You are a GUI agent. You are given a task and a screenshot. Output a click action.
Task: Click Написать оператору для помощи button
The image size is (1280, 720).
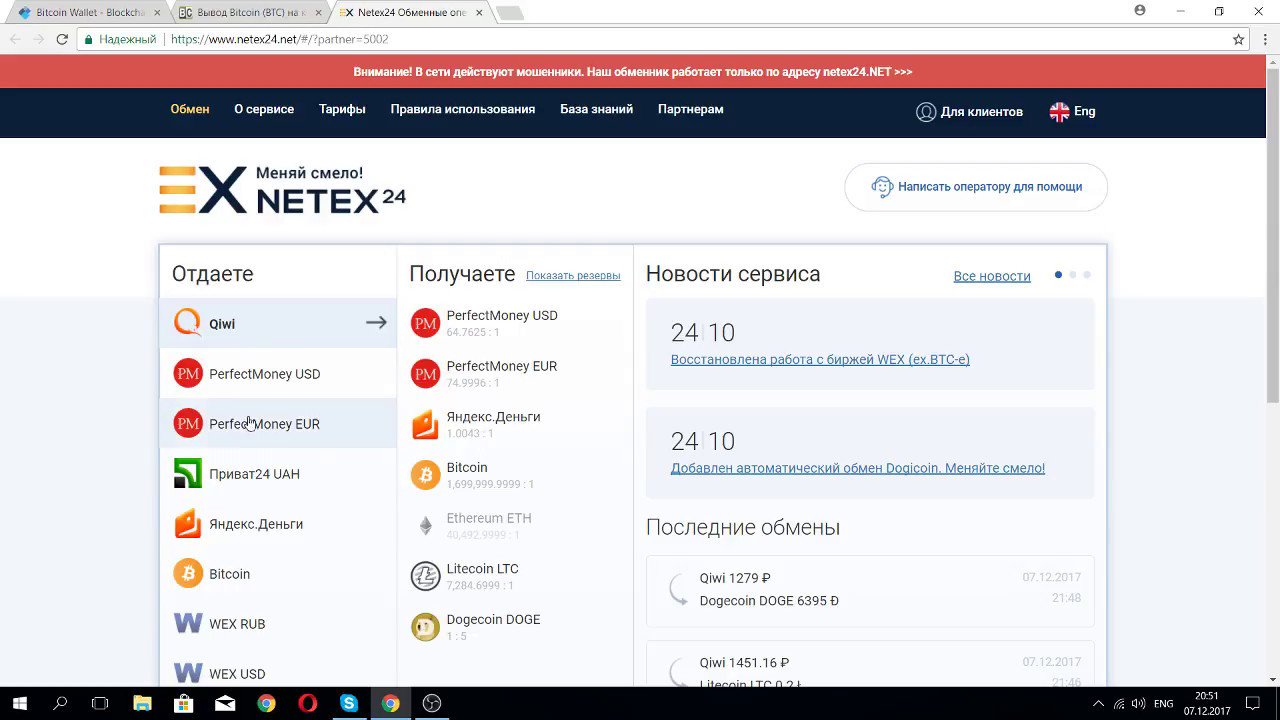click(x=976, y=187)
